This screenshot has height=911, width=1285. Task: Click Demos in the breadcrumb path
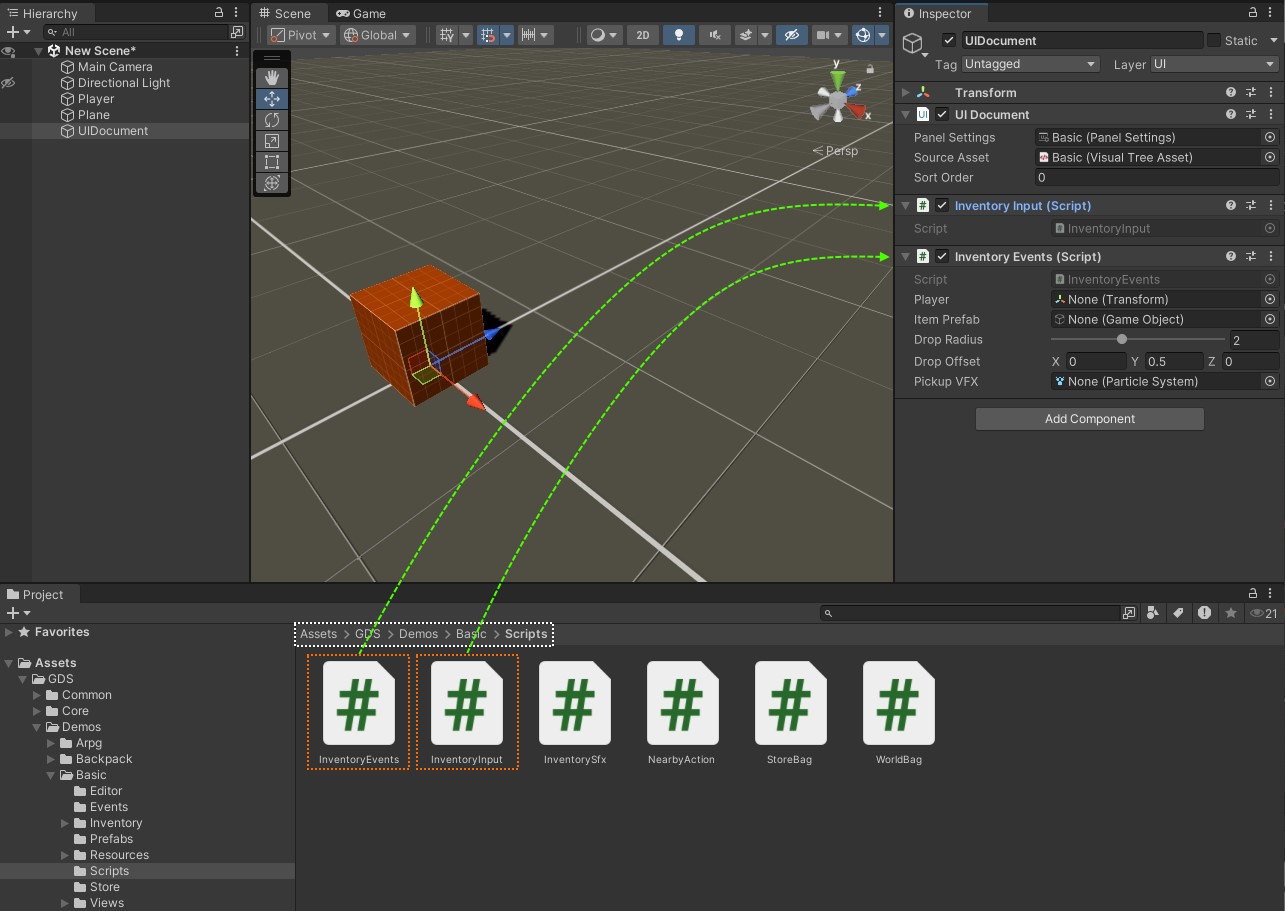click(x=418, y=634)
